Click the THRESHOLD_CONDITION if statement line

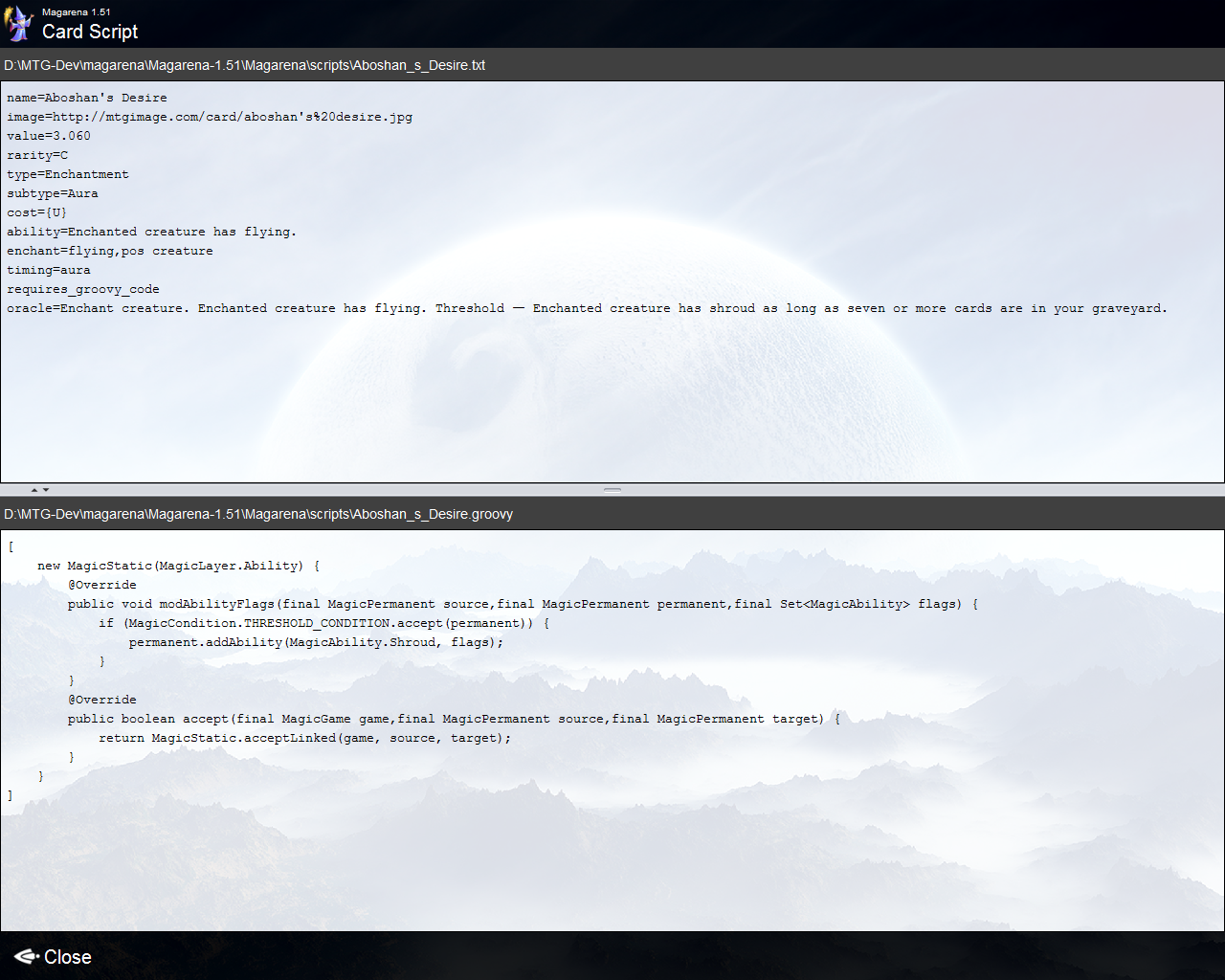pos(323,623)
